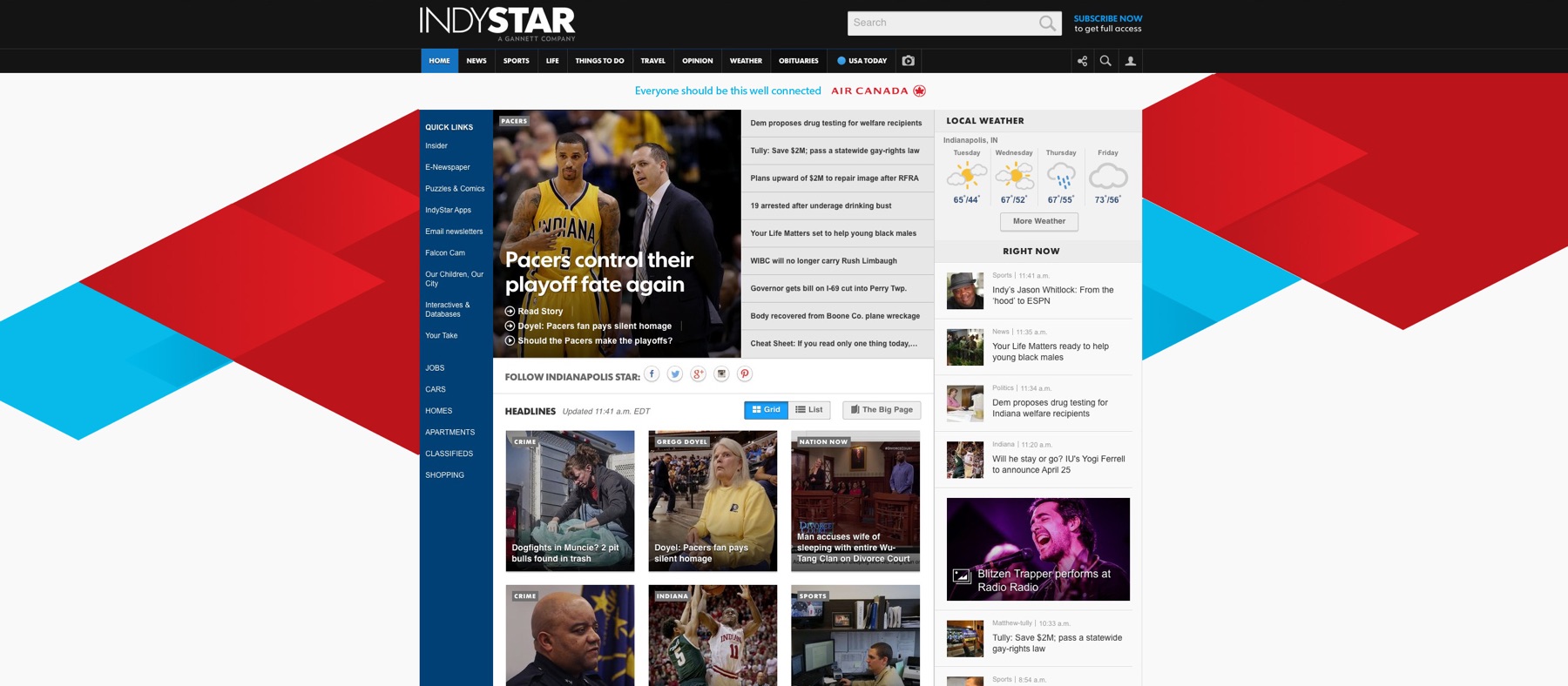Click the navbar search magnifier icon
Image resolution: width=1568 pixels, height=686 pixels.
(1105, 61)
